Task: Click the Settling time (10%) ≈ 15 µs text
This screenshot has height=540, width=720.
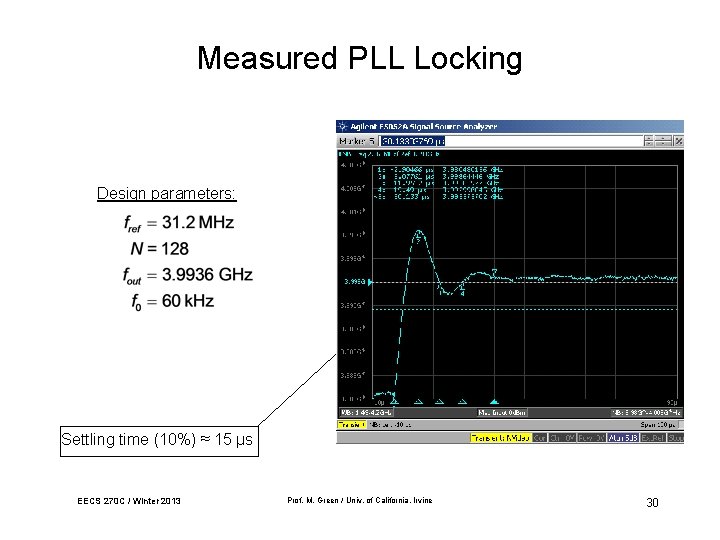Action: pyautogui.click(x=157, y=439)
